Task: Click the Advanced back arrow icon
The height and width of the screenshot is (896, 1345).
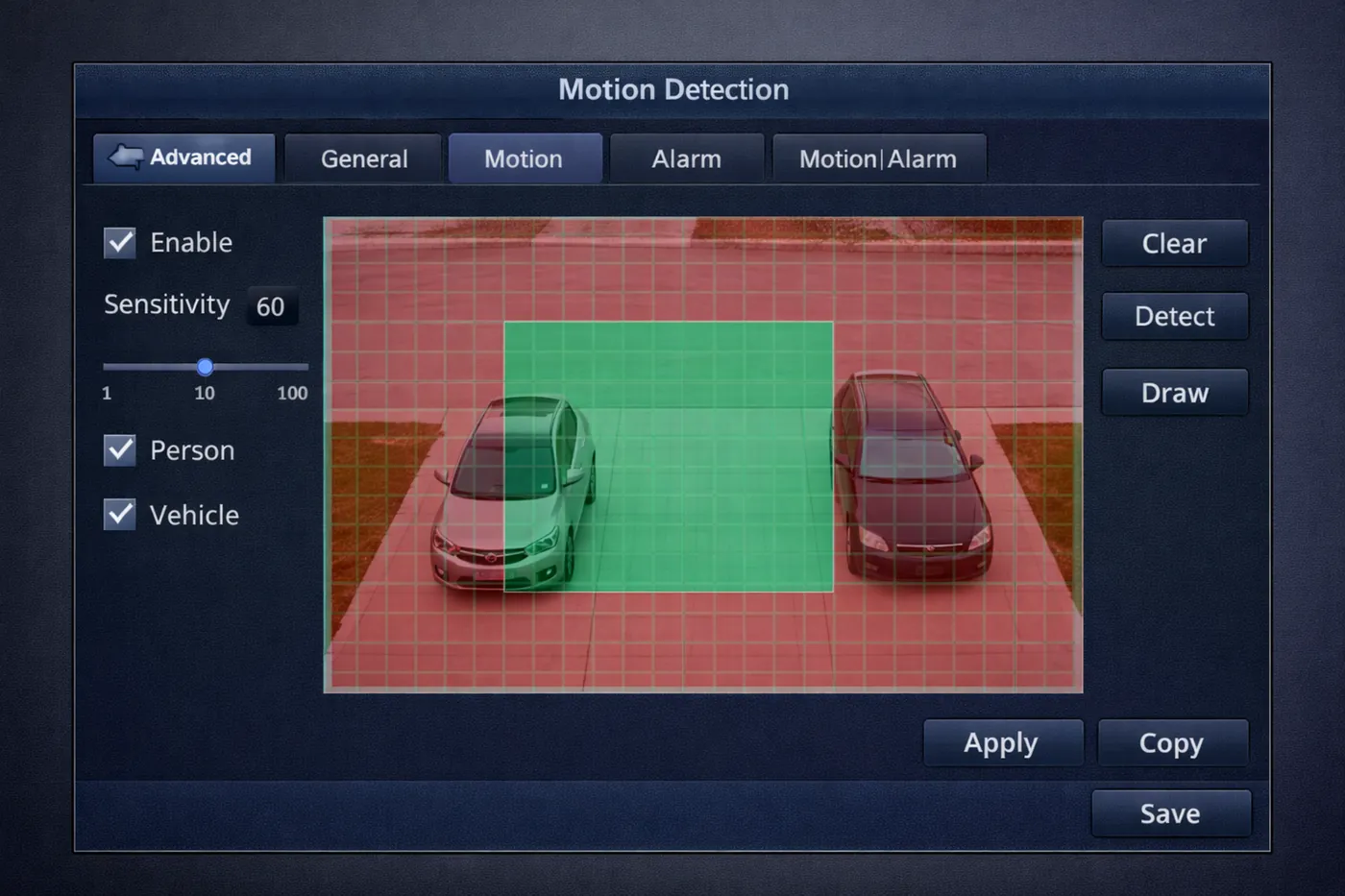Action: coord(126,157)
